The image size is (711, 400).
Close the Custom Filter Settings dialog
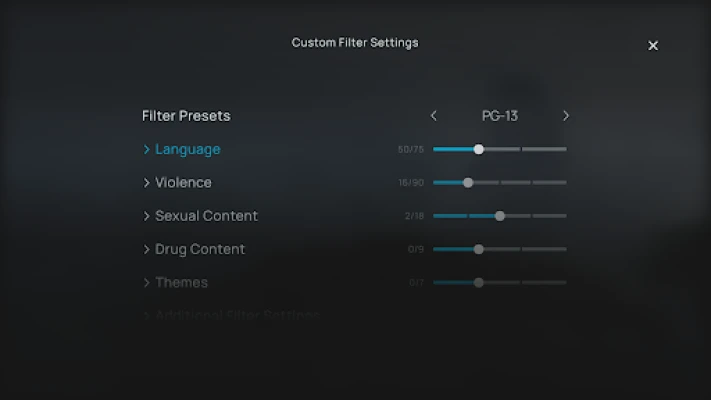point(653,45)
